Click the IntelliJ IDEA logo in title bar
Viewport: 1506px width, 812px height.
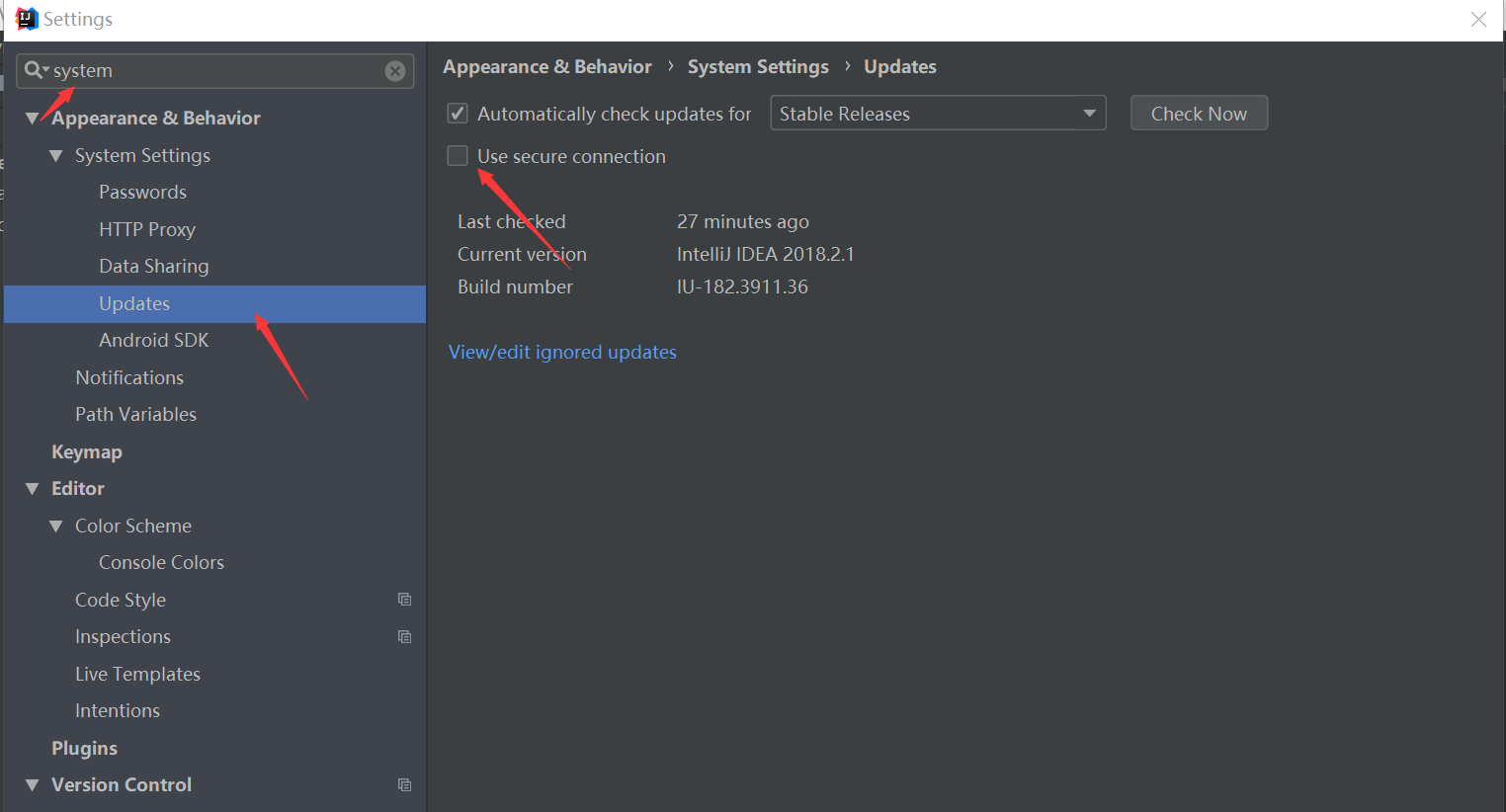pyautogui.click(x=27, y=19)
